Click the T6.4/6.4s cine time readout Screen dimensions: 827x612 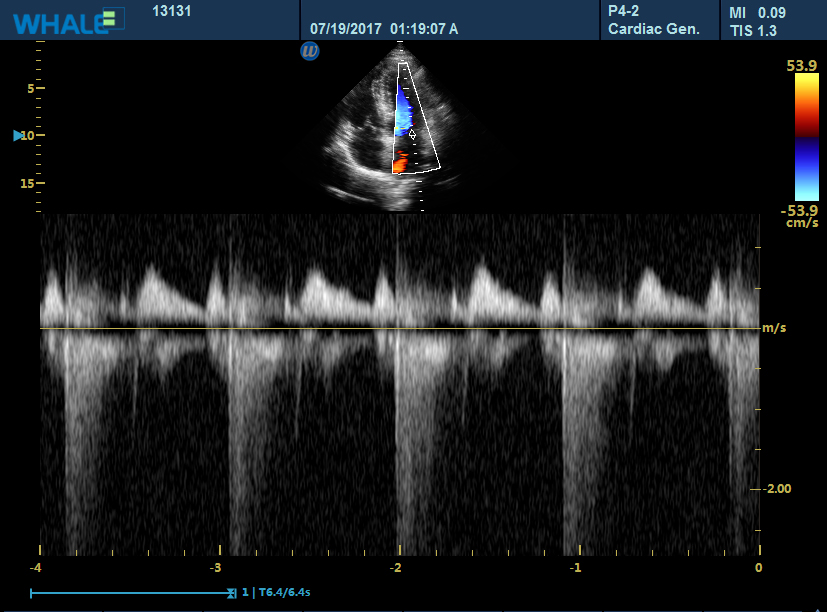pyautogui.click(x=283, y=593)
